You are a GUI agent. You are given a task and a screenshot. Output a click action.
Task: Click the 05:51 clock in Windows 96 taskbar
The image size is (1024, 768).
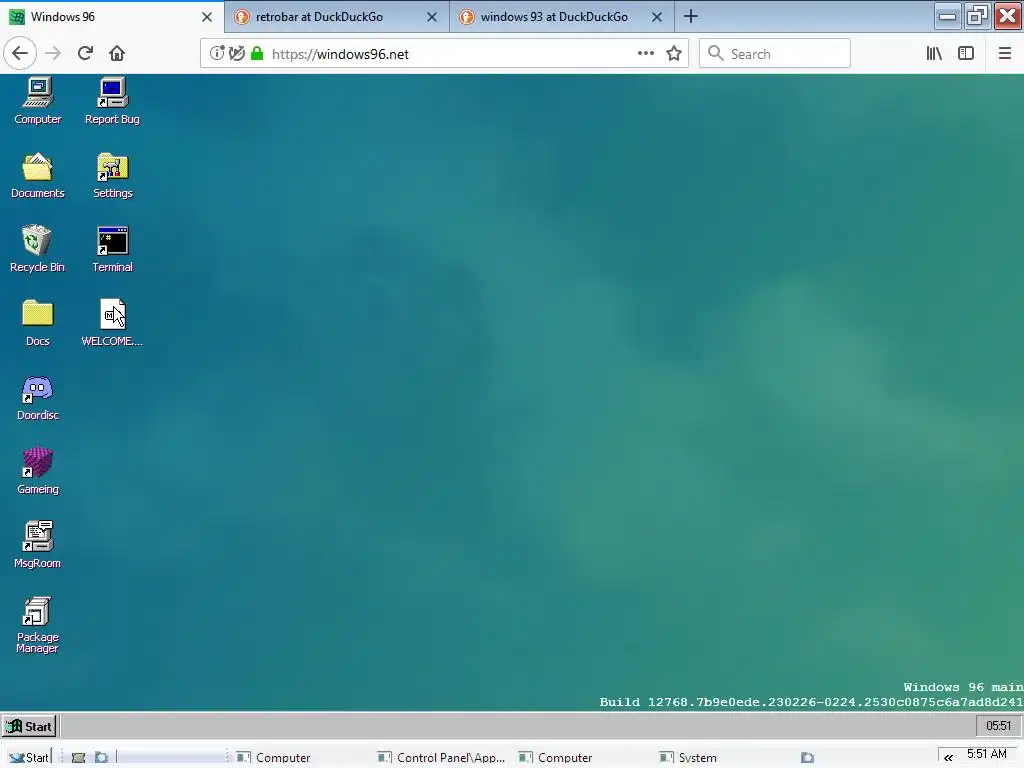(x=999, y=726)
